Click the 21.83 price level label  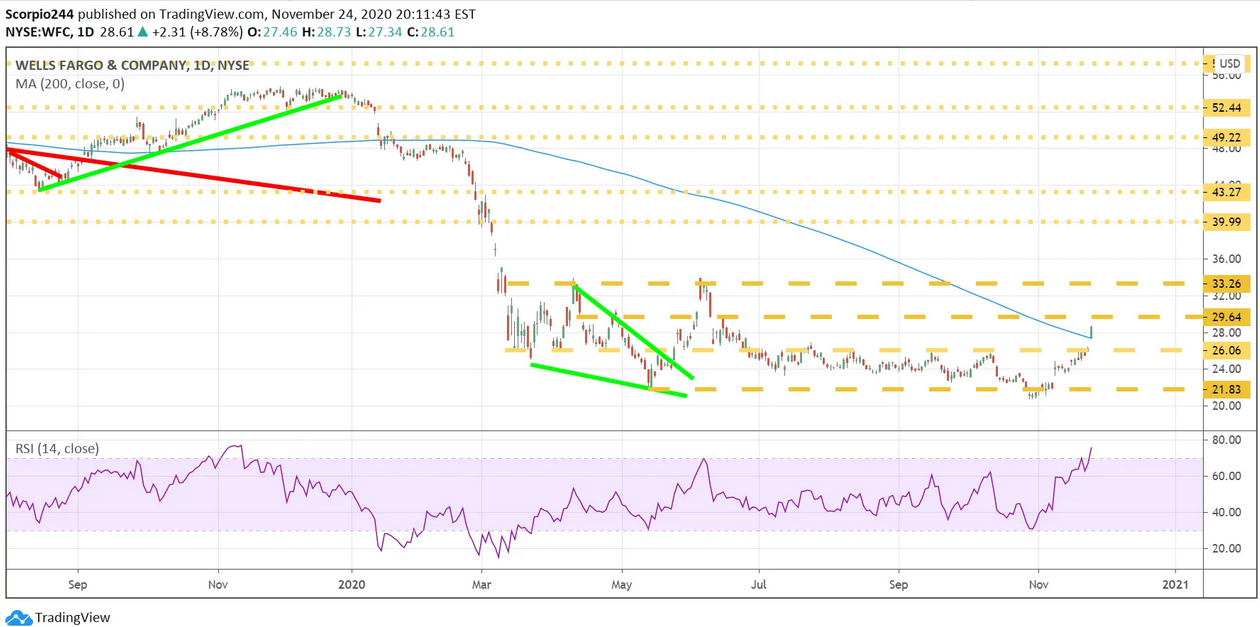[1226, 389]
